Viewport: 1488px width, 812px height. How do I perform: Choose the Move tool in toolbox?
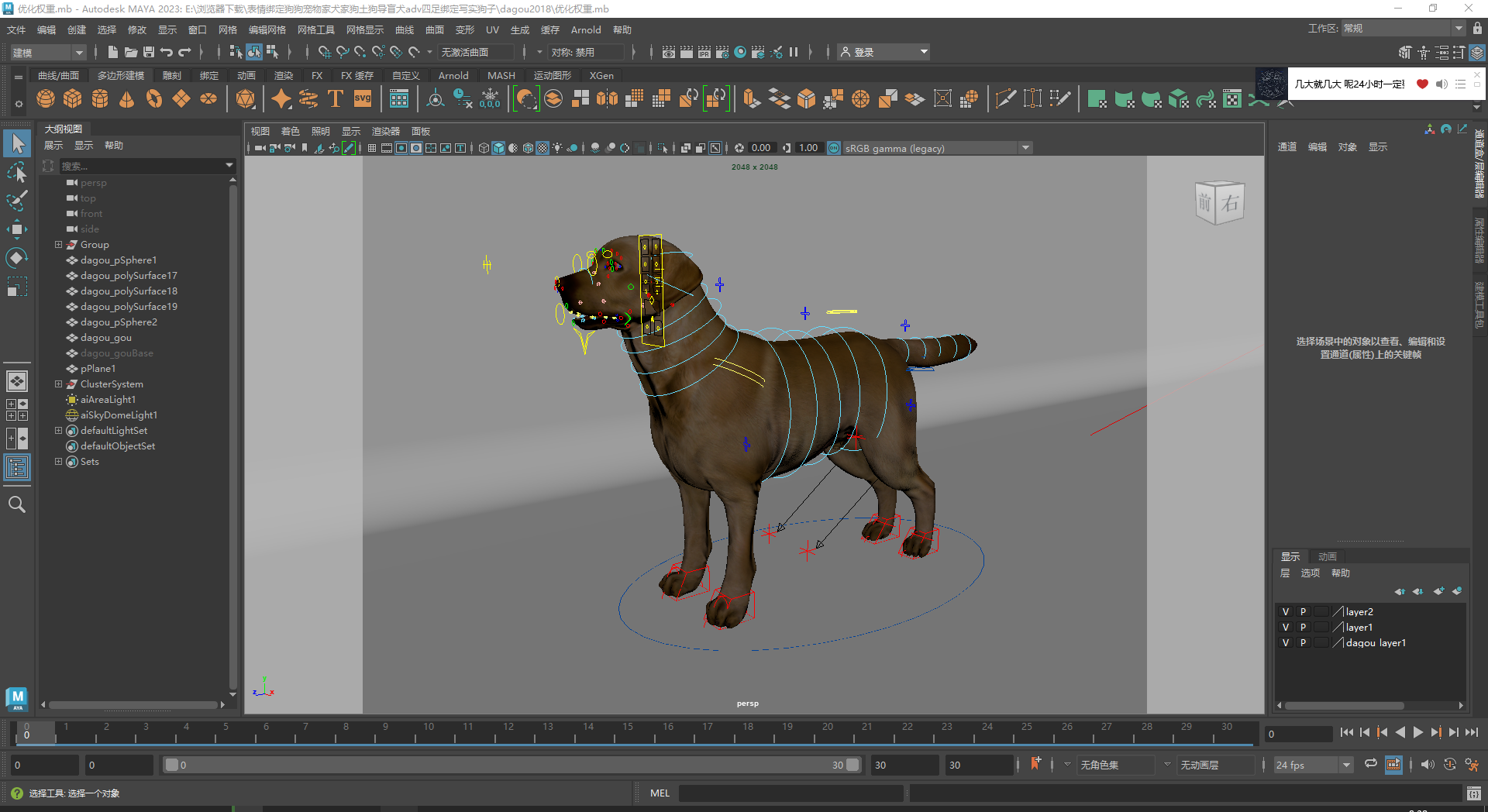[17, 229]
